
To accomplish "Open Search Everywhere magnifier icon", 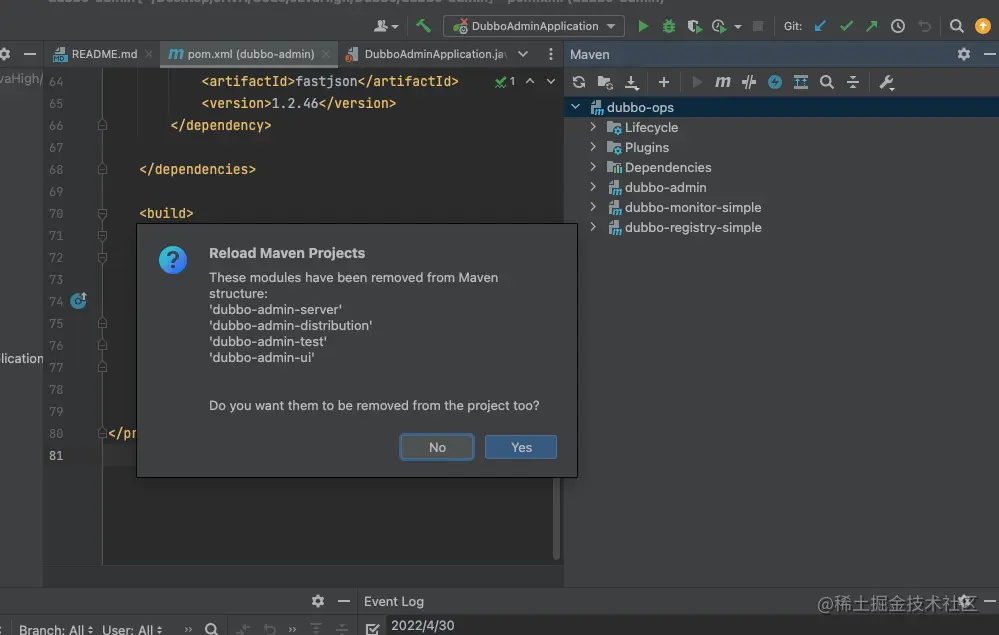I will (x=956, y=26).
